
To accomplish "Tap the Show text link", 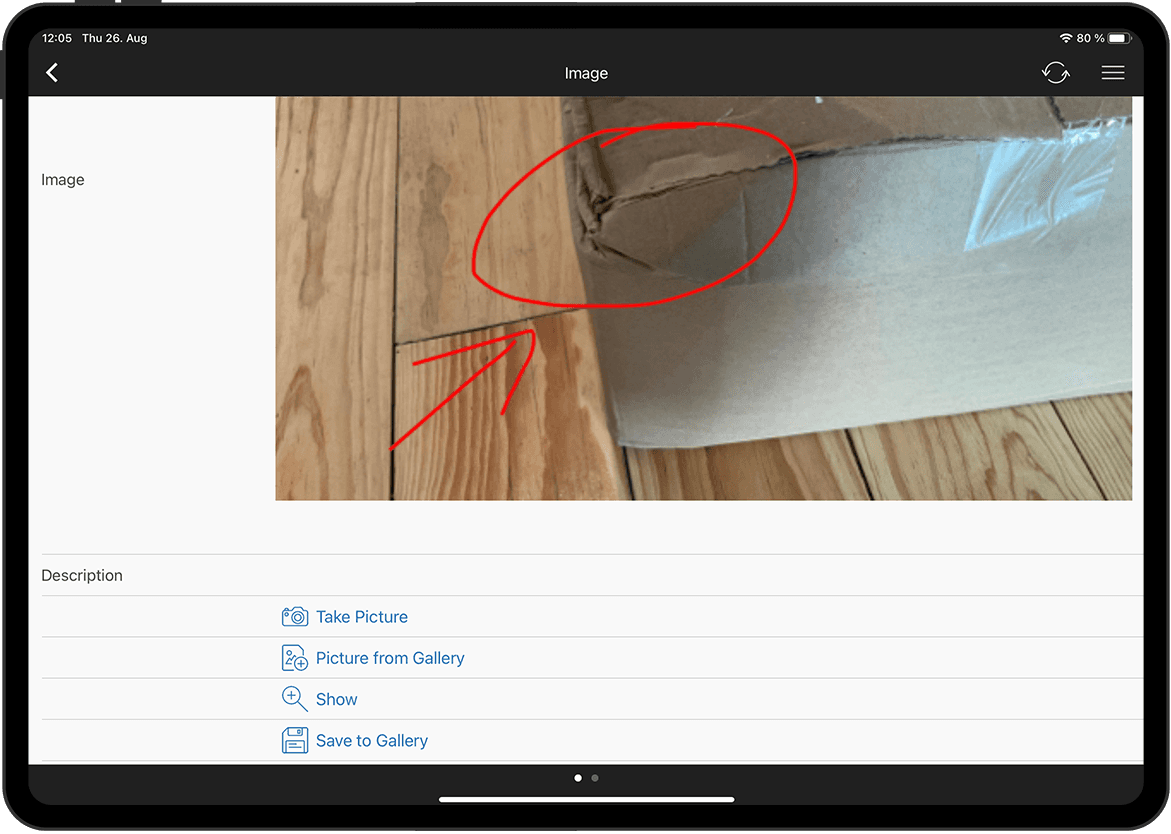I will click(x=337, y=700).
